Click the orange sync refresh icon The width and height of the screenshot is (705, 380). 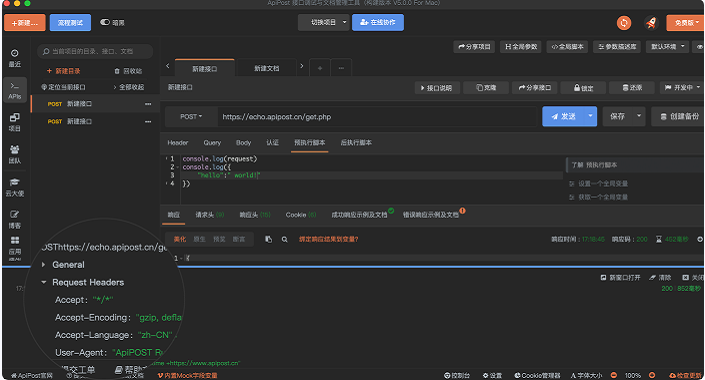(624, 22)
